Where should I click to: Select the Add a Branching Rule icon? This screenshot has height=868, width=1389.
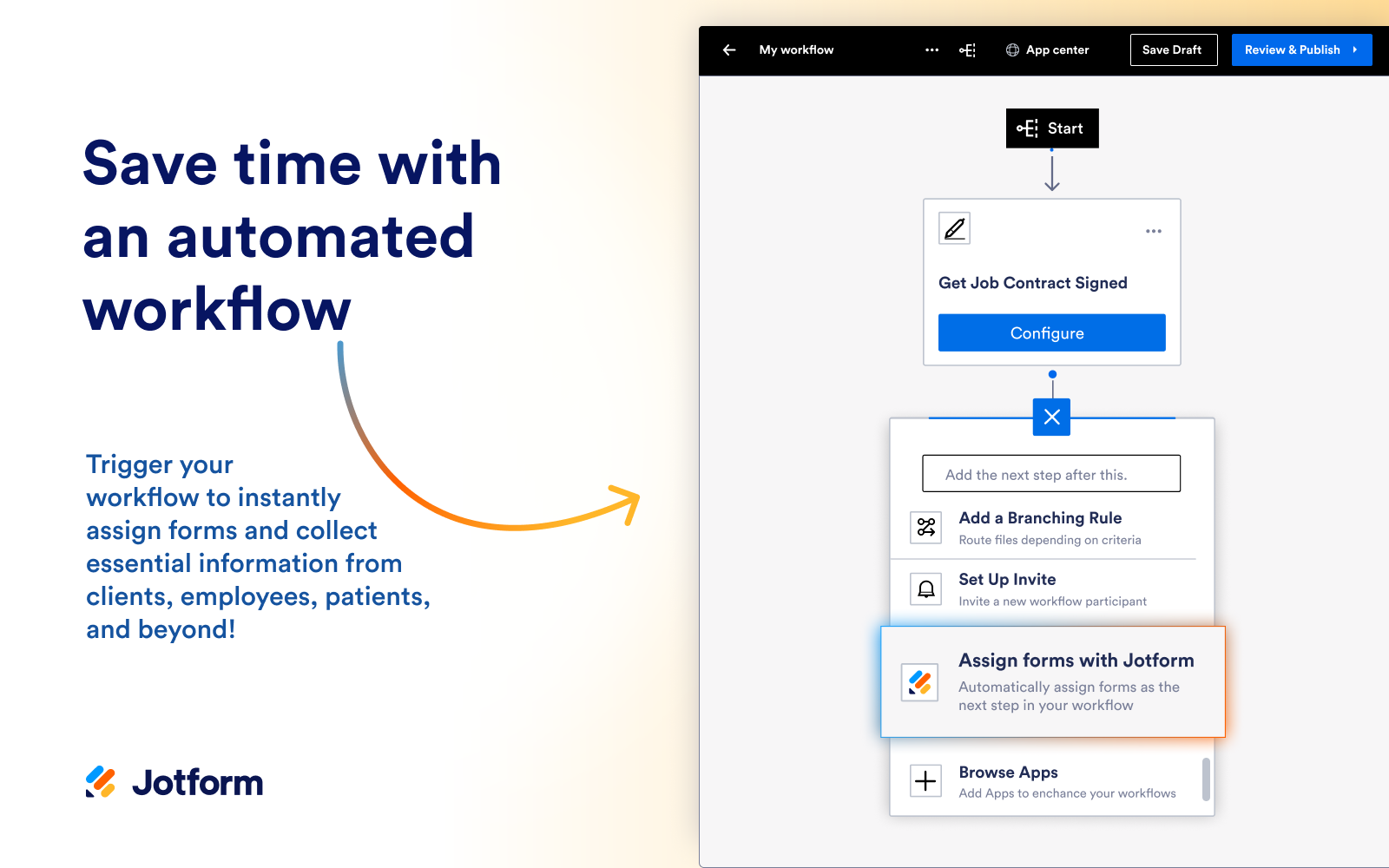(x=925, y=528)
